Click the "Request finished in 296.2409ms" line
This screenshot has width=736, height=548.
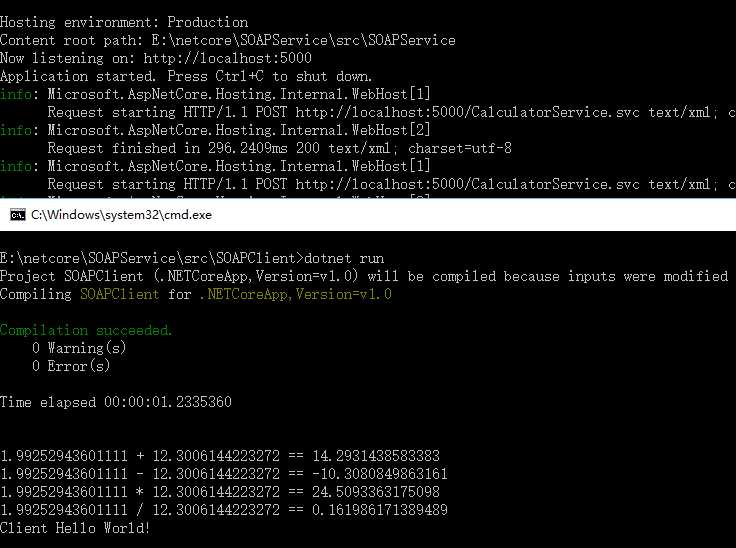pos(279,148)
